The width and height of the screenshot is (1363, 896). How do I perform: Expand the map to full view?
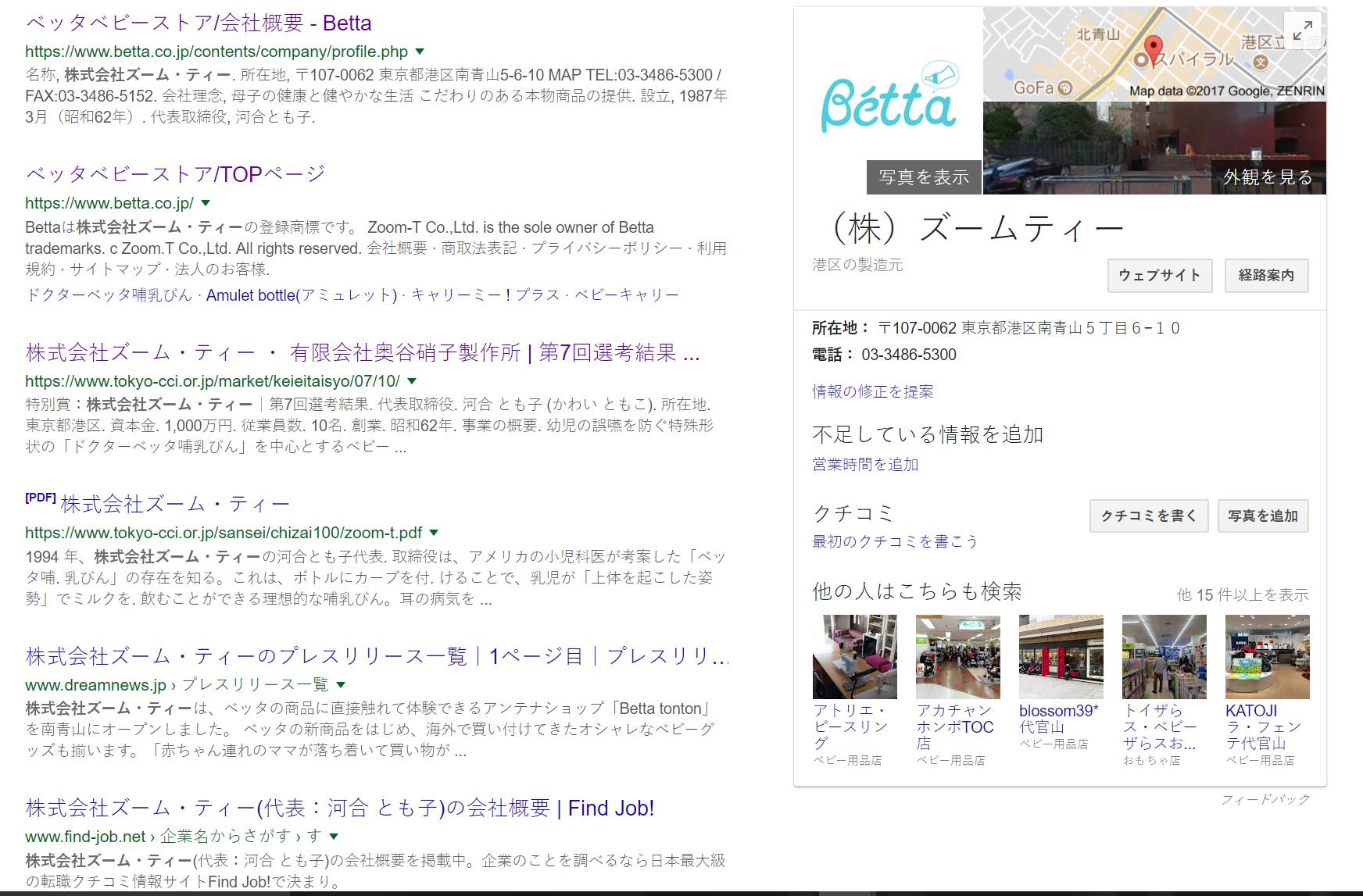coord(1303,30)
